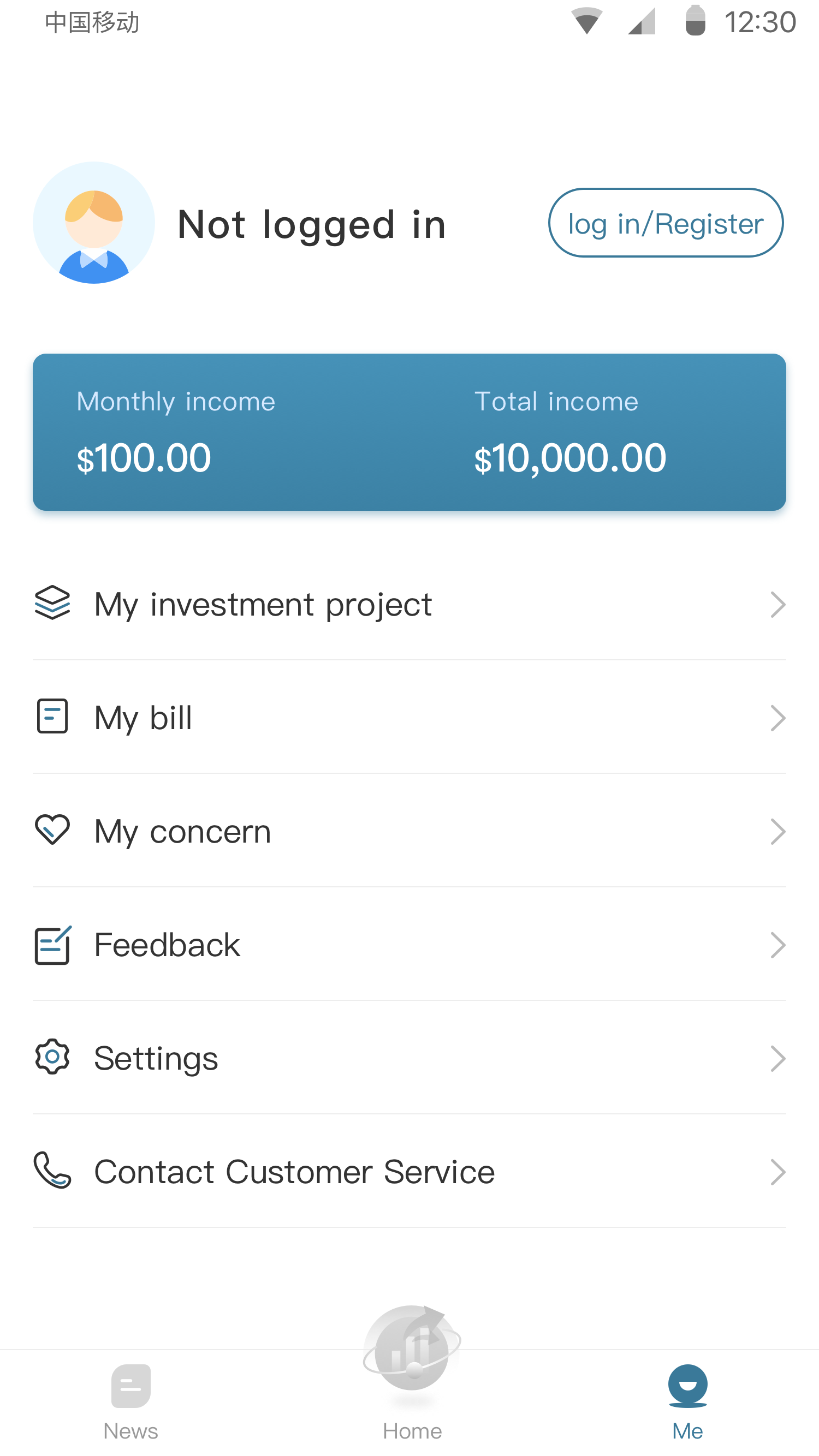This screenshot has width=819, height=1456.
Task: Tap the Wi-Fi status bar icon
Action: pos(586,21)
